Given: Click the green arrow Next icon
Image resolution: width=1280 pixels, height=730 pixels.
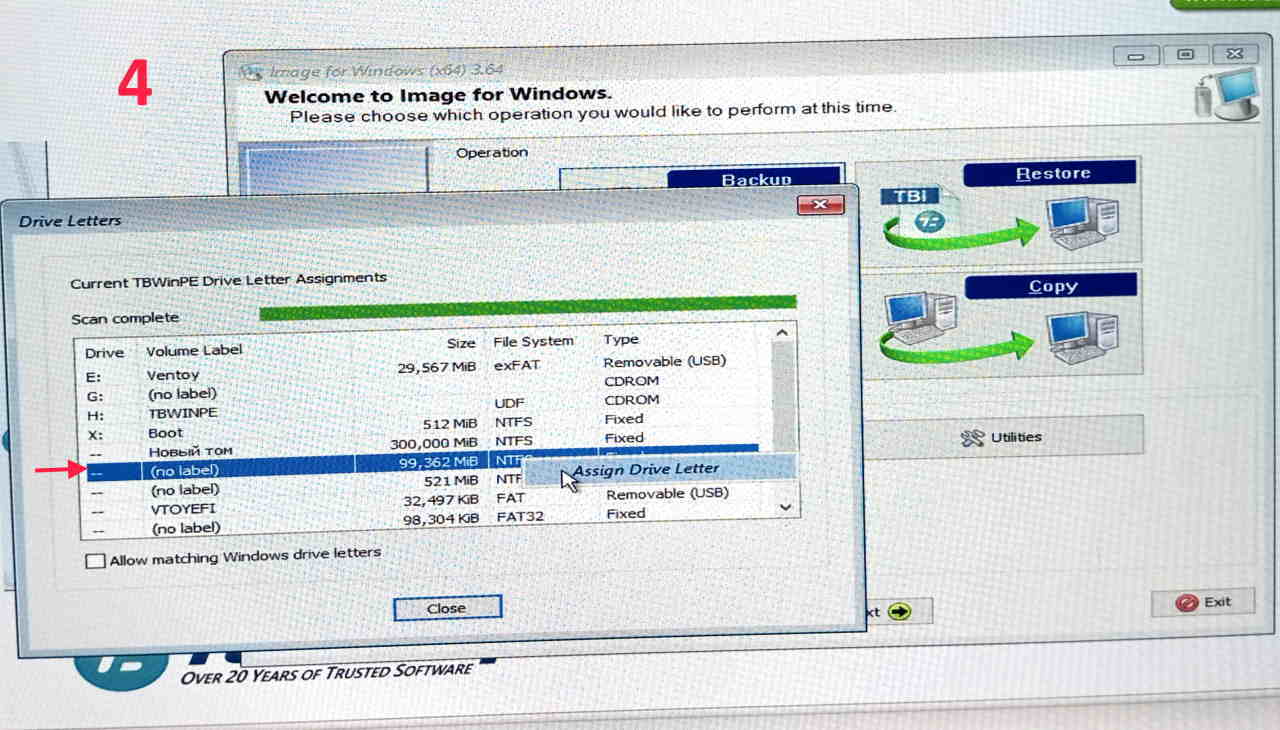Looking at the screenshot, I should (899, 611).
